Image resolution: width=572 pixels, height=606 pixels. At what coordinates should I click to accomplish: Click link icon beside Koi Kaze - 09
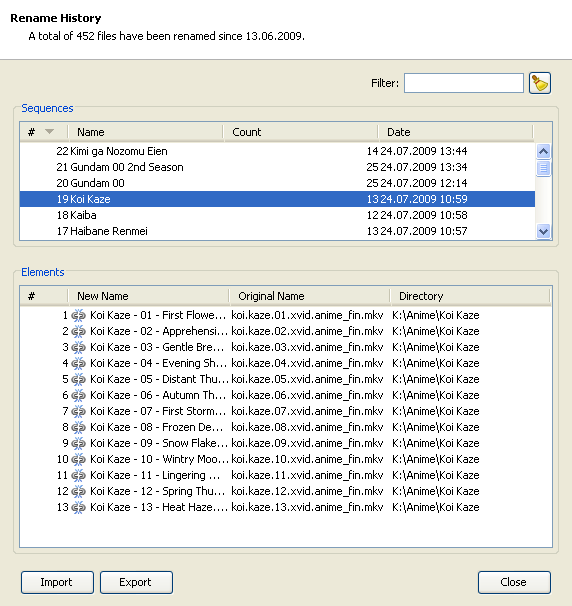coord(78,443)
